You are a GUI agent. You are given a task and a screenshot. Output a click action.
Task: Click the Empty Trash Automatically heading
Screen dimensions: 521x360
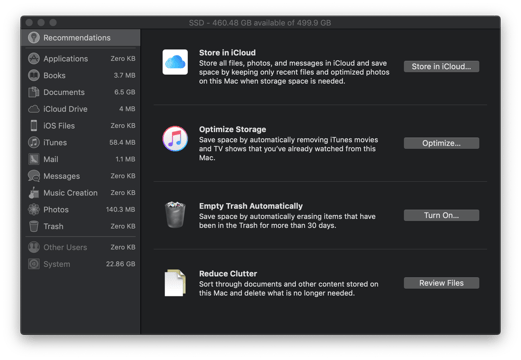tap(251, 206)
